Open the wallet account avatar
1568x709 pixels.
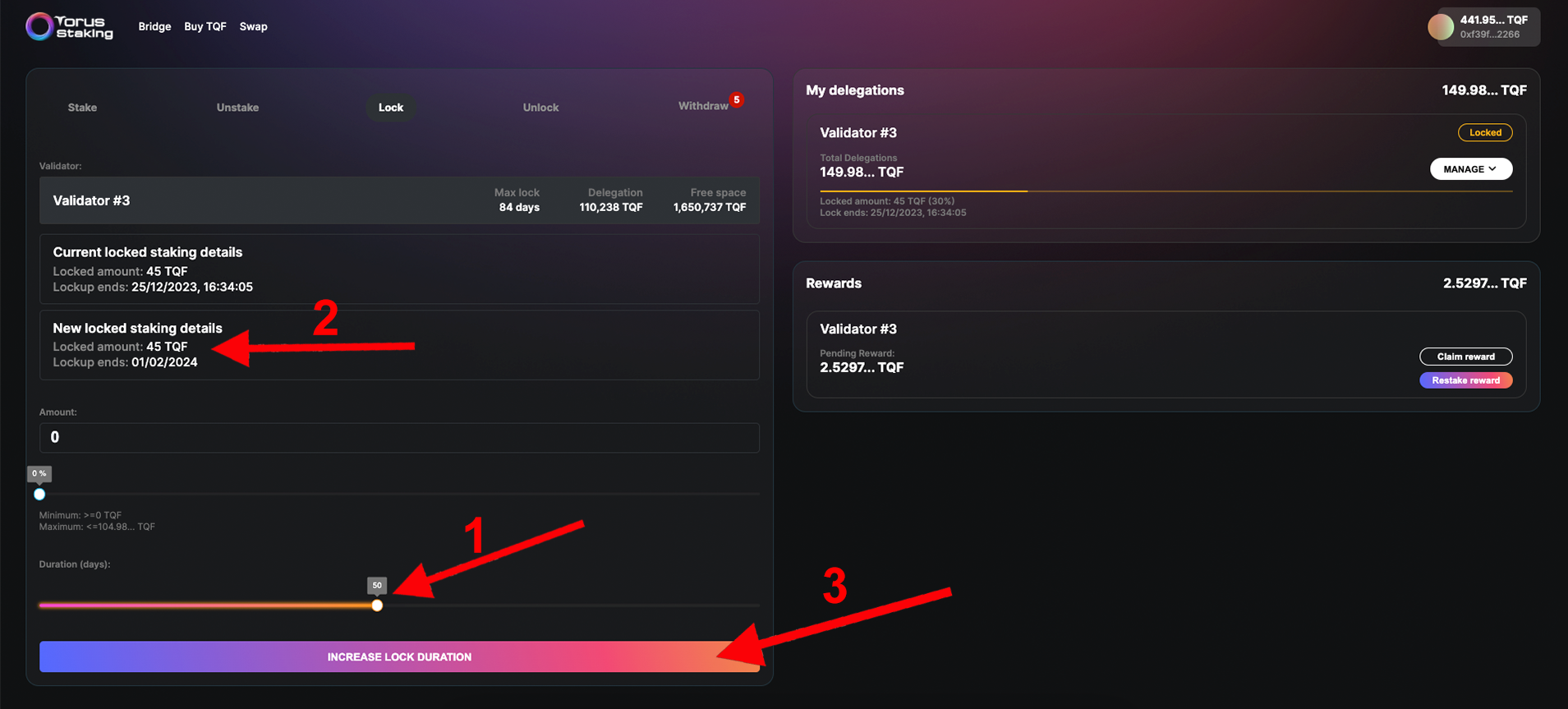1440,26
